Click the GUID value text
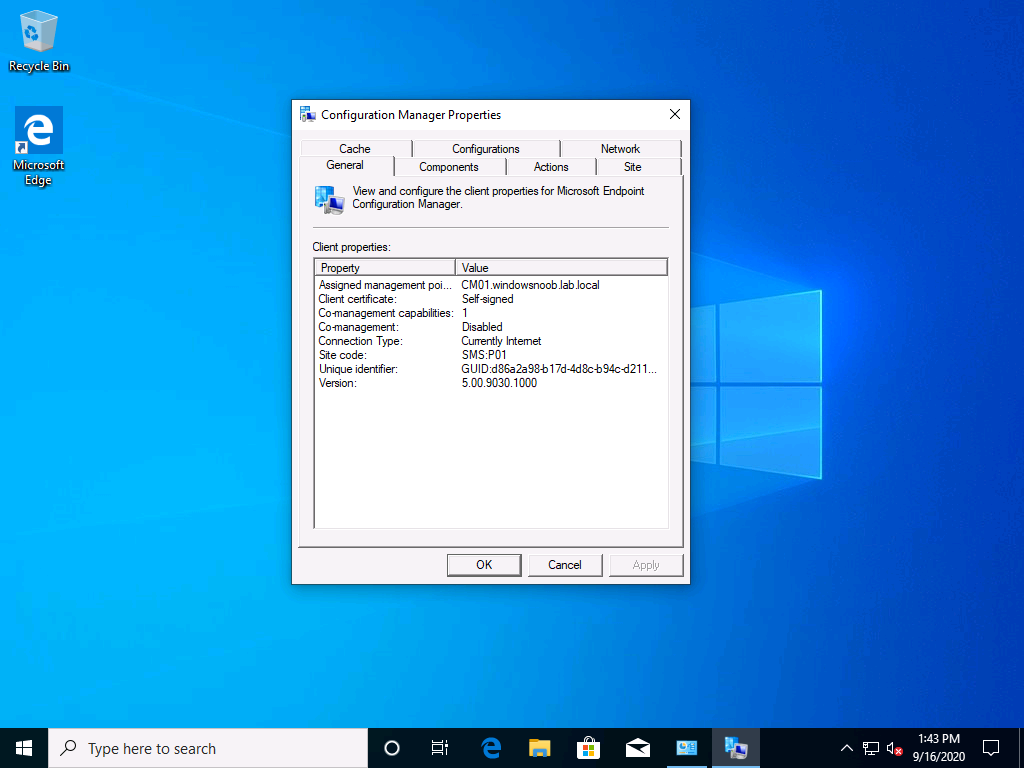This screenshot has width=1024, height=768. [559, 369]
